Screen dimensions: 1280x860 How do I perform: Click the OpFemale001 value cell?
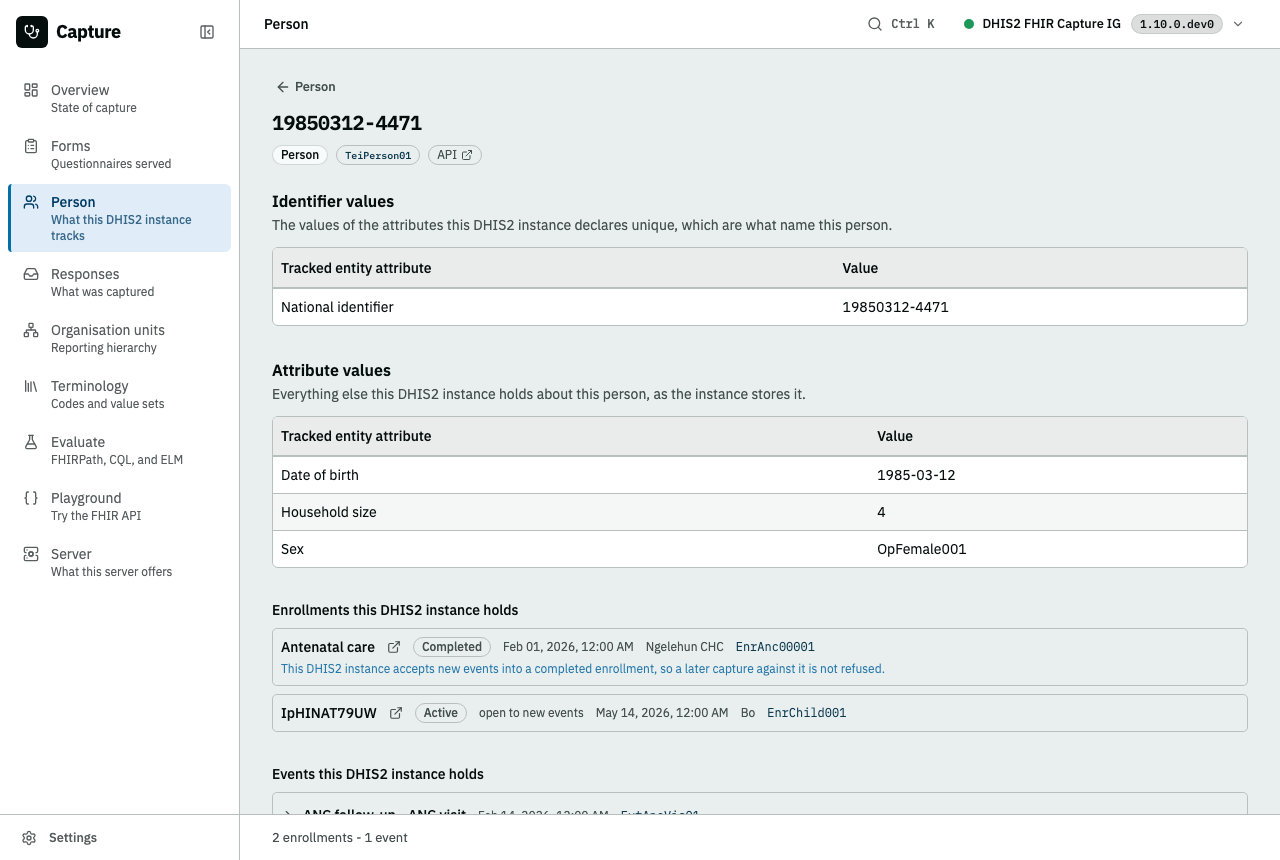coord(922,549)
